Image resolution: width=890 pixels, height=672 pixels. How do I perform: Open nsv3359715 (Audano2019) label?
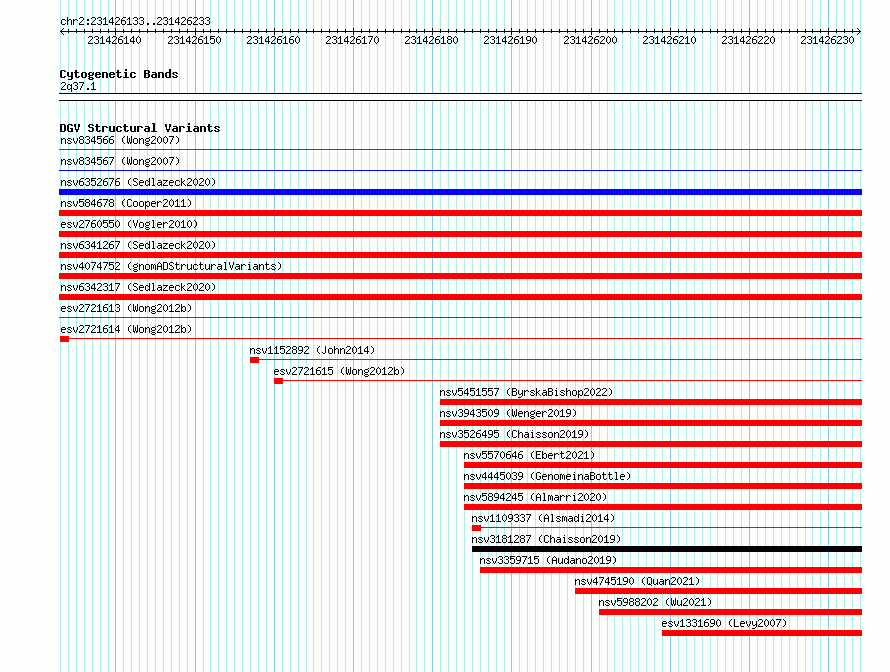[x=548, y=560]
